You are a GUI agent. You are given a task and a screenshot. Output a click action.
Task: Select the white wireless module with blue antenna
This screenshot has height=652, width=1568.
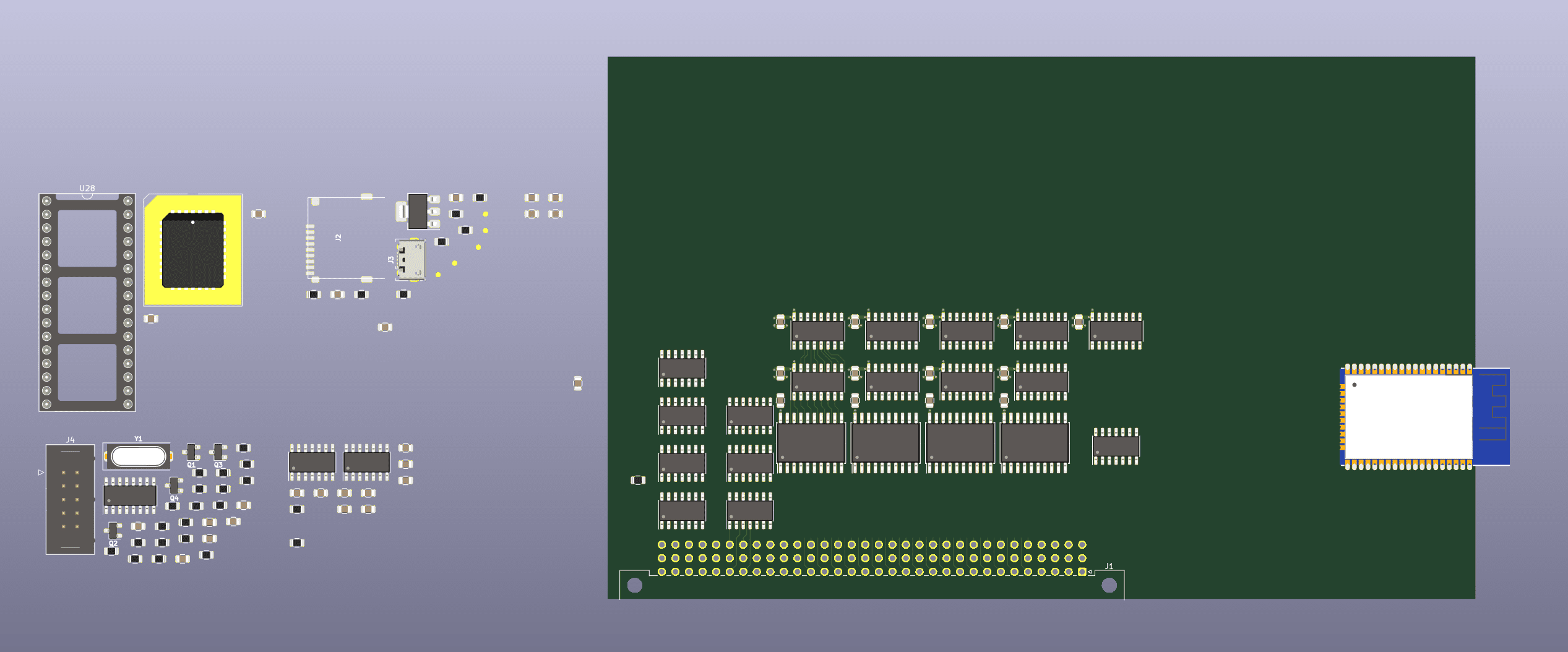tap(1424, 417)
